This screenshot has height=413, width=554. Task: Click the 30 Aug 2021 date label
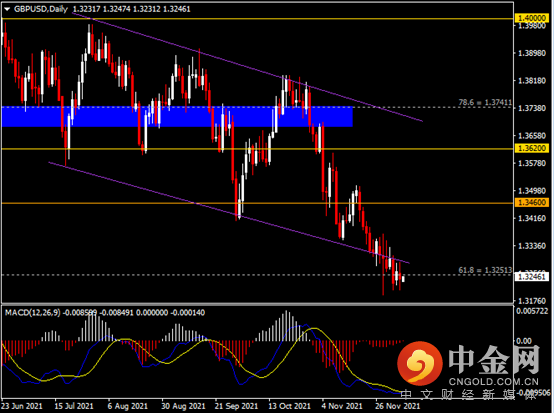(183, 406)
